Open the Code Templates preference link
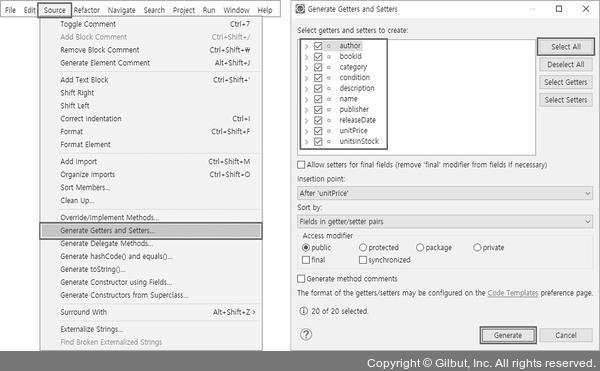 point(513,293)
